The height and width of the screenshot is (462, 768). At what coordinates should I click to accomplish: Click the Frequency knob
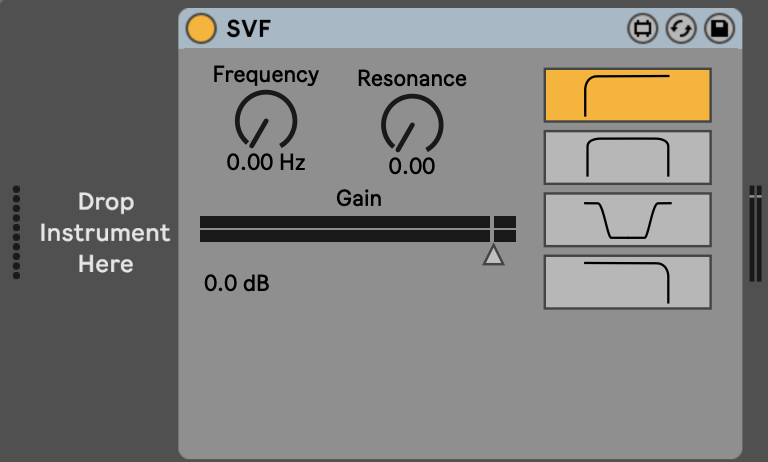coord(265,121)
